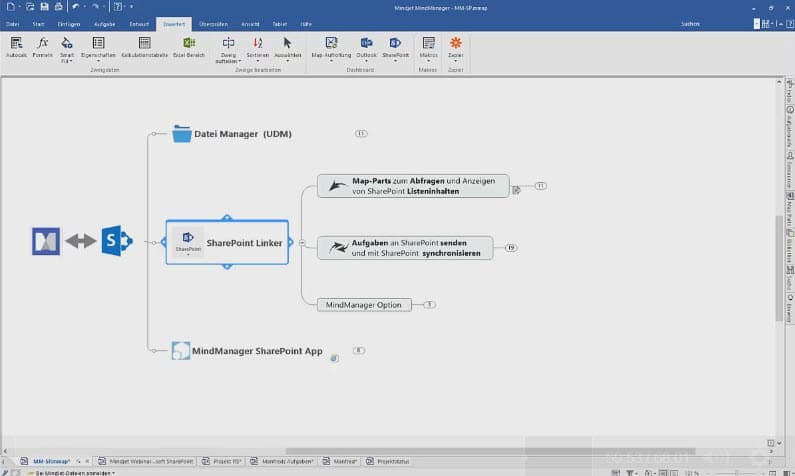Save the map via the floppy icon
795x476 pixels.
tap(44, 7)
